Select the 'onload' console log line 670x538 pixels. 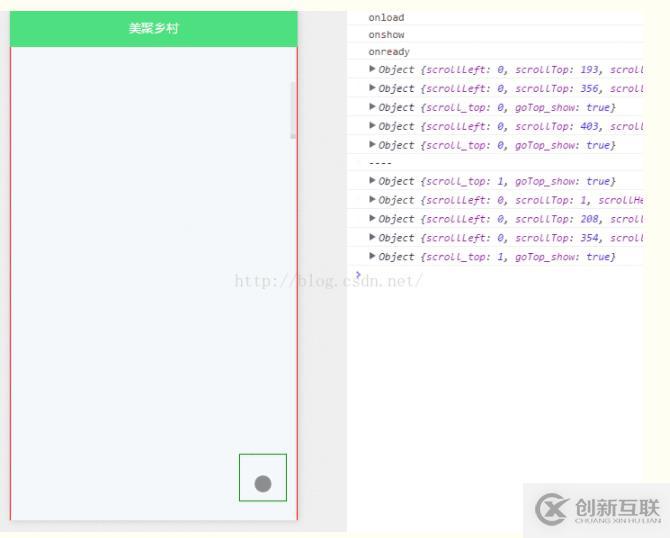[386, 18]
